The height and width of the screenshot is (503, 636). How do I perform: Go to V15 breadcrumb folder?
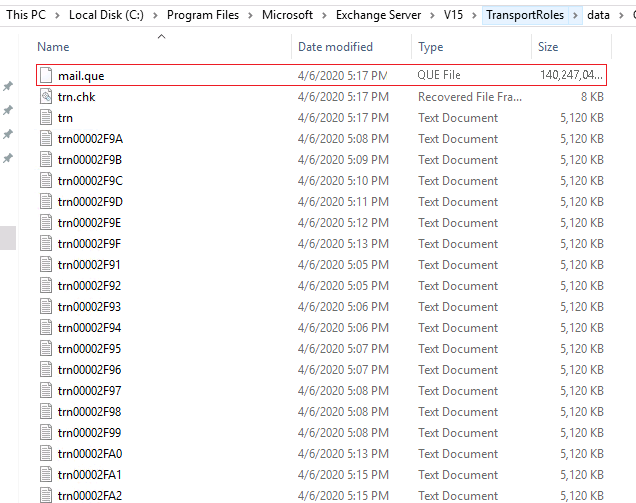[x=453, y=15]
